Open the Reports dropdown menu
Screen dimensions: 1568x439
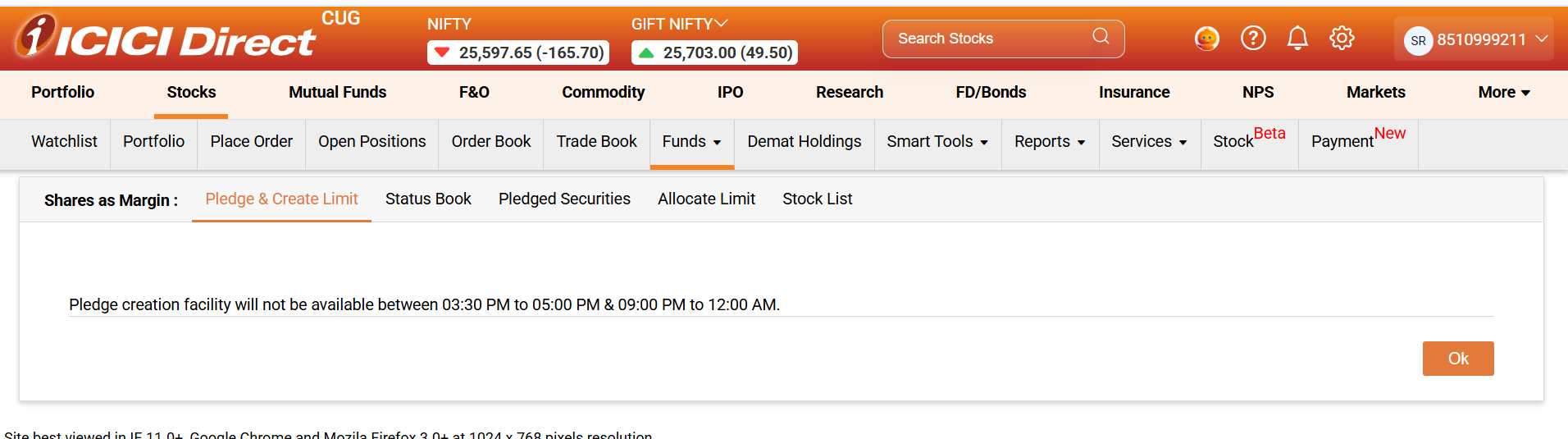point(1049,142)
